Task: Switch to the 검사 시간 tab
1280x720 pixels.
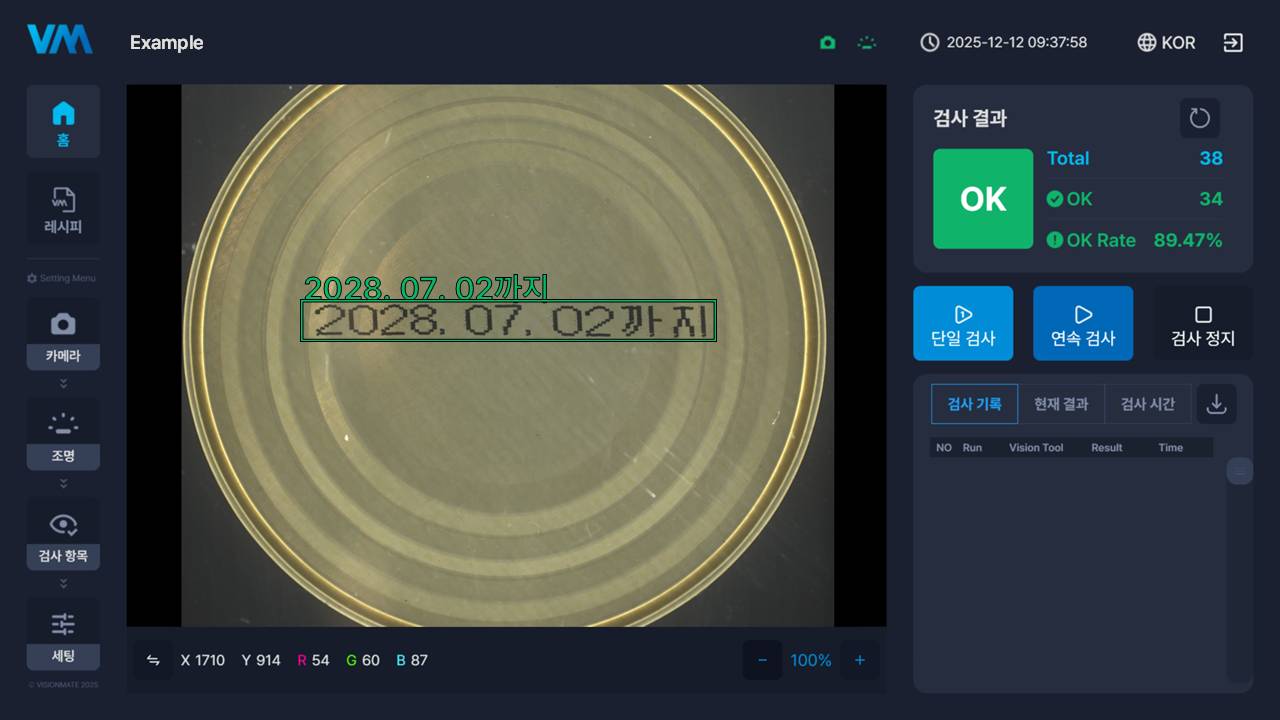Action: tap(1147, 404)
